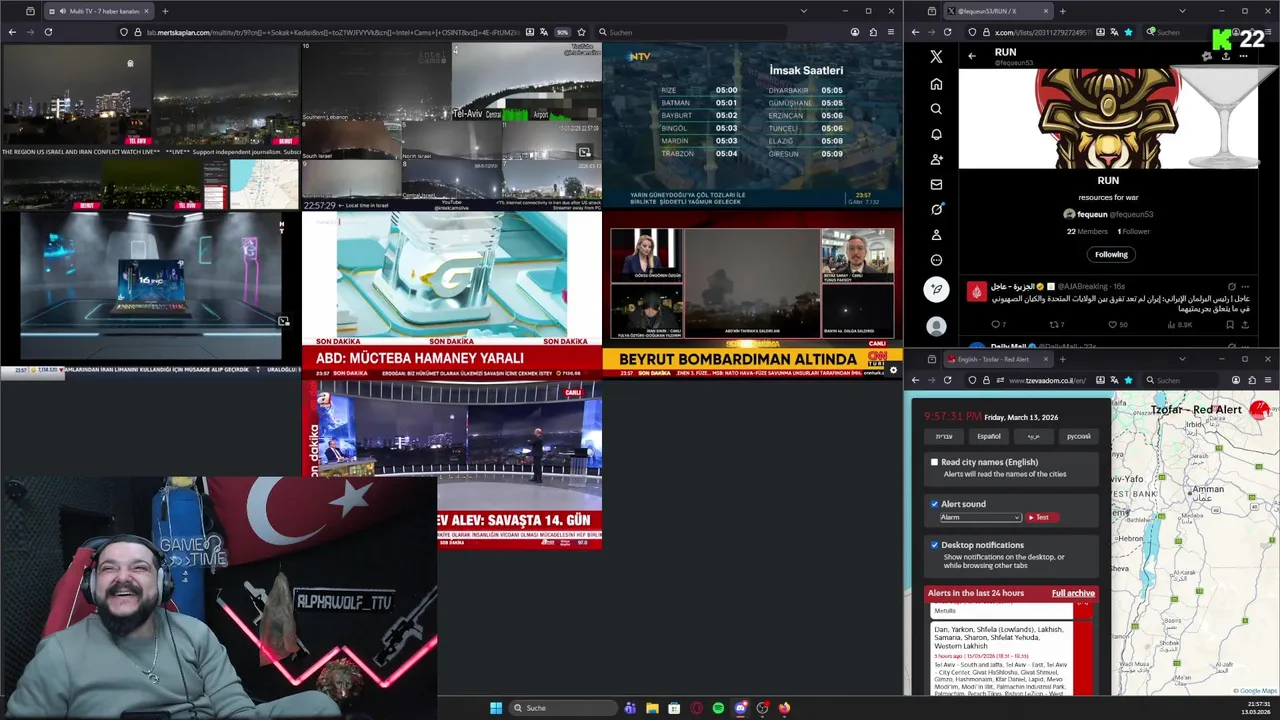Screen dimensions: 1280x720
Task: Select the @fequeun53/RUN X tab
Action: click(x=996, y=11)
